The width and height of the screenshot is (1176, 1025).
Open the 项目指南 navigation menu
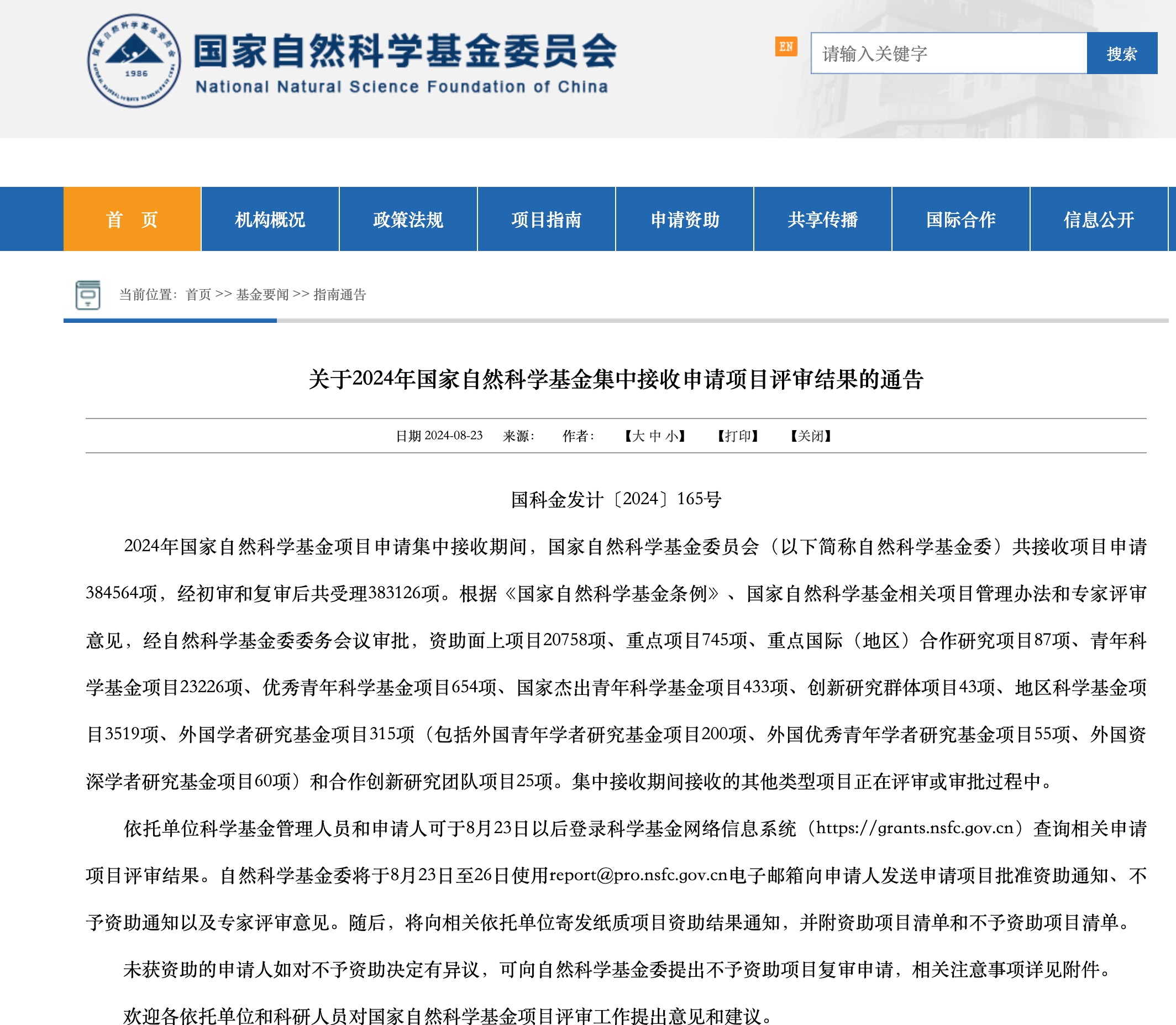point(547,219)
